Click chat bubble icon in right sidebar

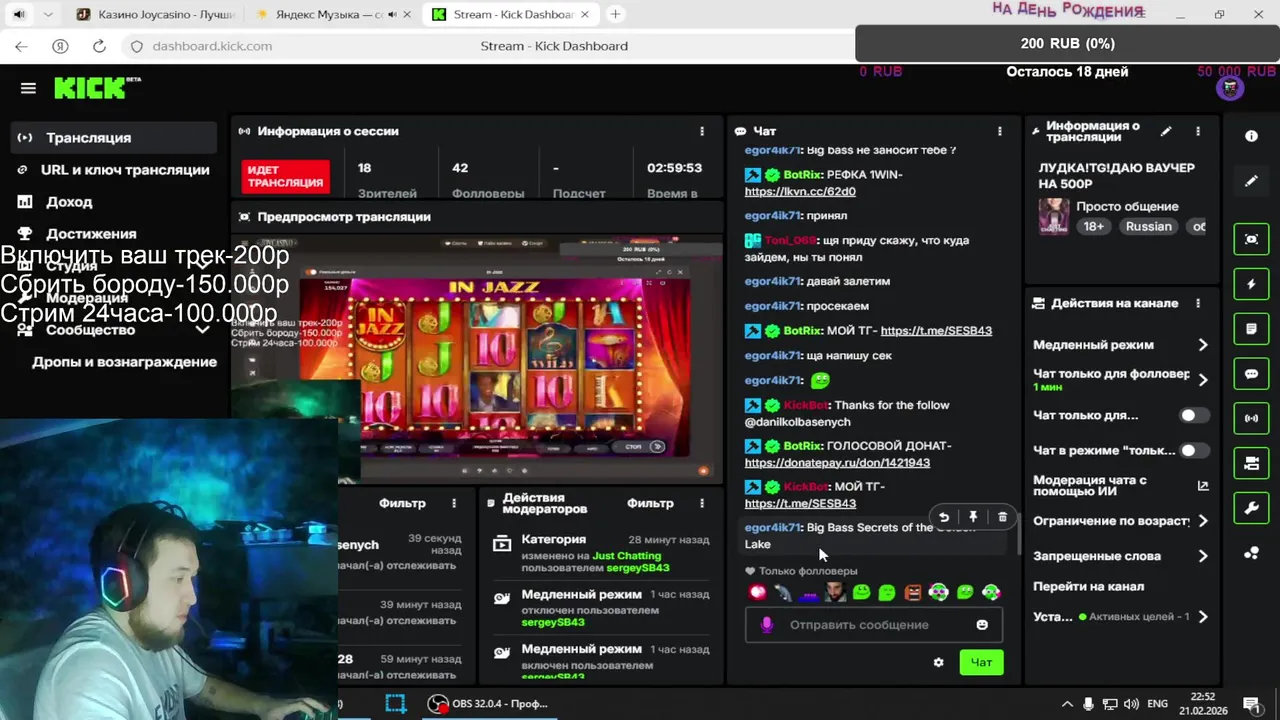coord(1251,374)
